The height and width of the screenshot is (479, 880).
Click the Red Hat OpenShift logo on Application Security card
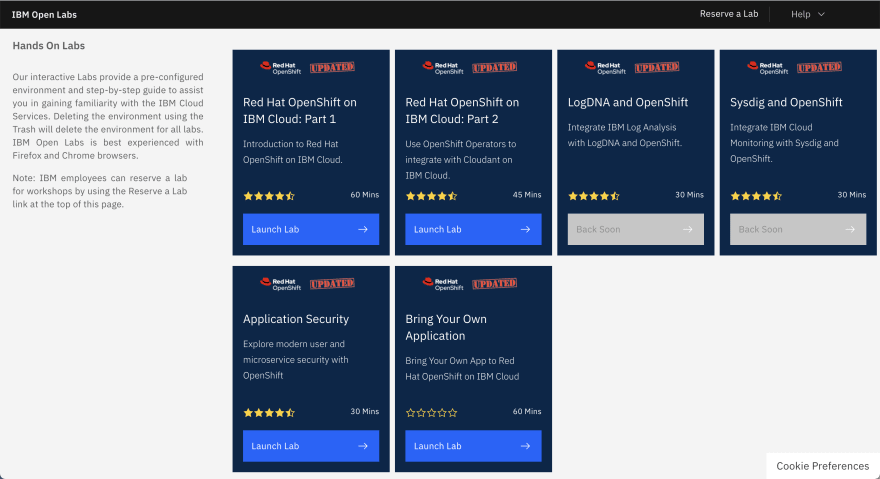(280, 284)
